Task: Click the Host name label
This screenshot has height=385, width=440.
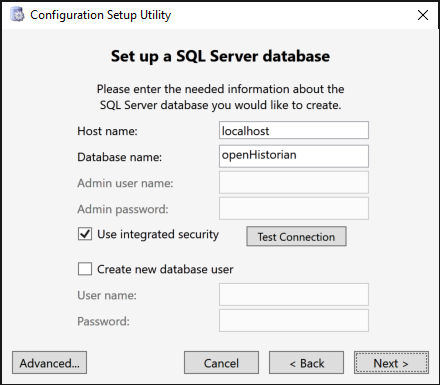Action: 107,131
